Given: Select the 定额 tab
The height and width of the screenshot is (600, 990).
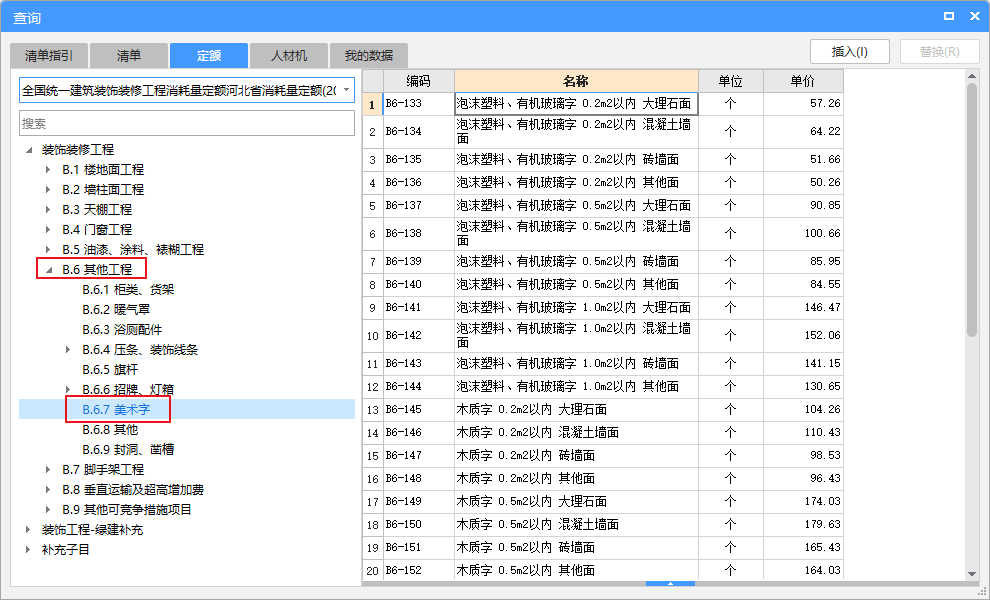Looking at the screenshot, I should (208, 56).
